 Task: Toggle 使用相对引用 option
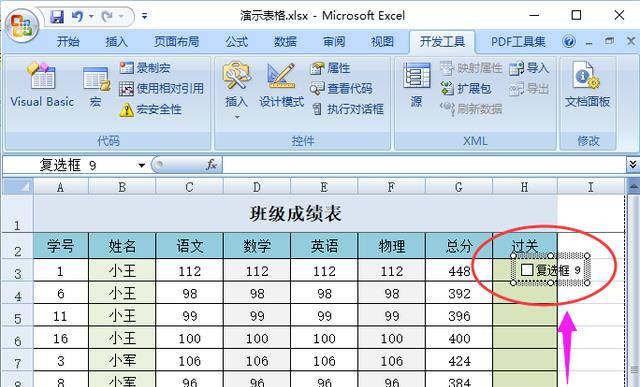pyautogui.click(x=161, y=88)
